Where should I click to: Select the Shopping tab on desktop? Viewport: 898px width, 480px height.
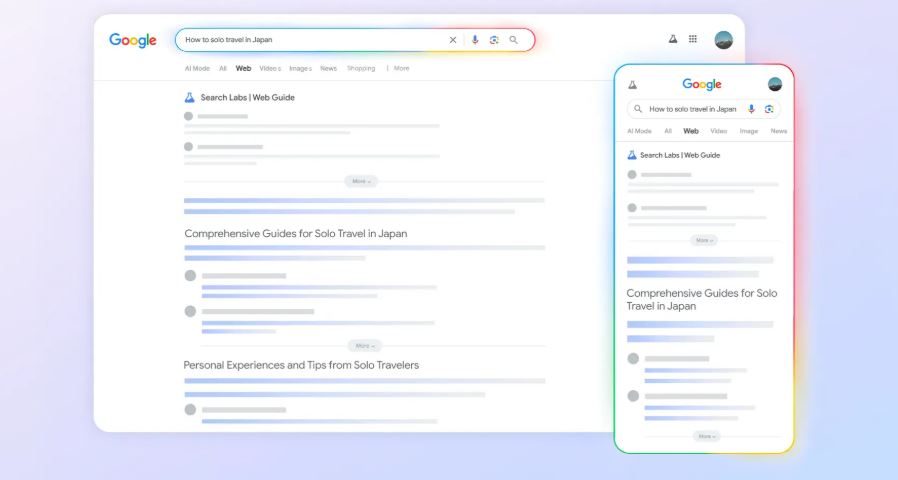point(361,69)
